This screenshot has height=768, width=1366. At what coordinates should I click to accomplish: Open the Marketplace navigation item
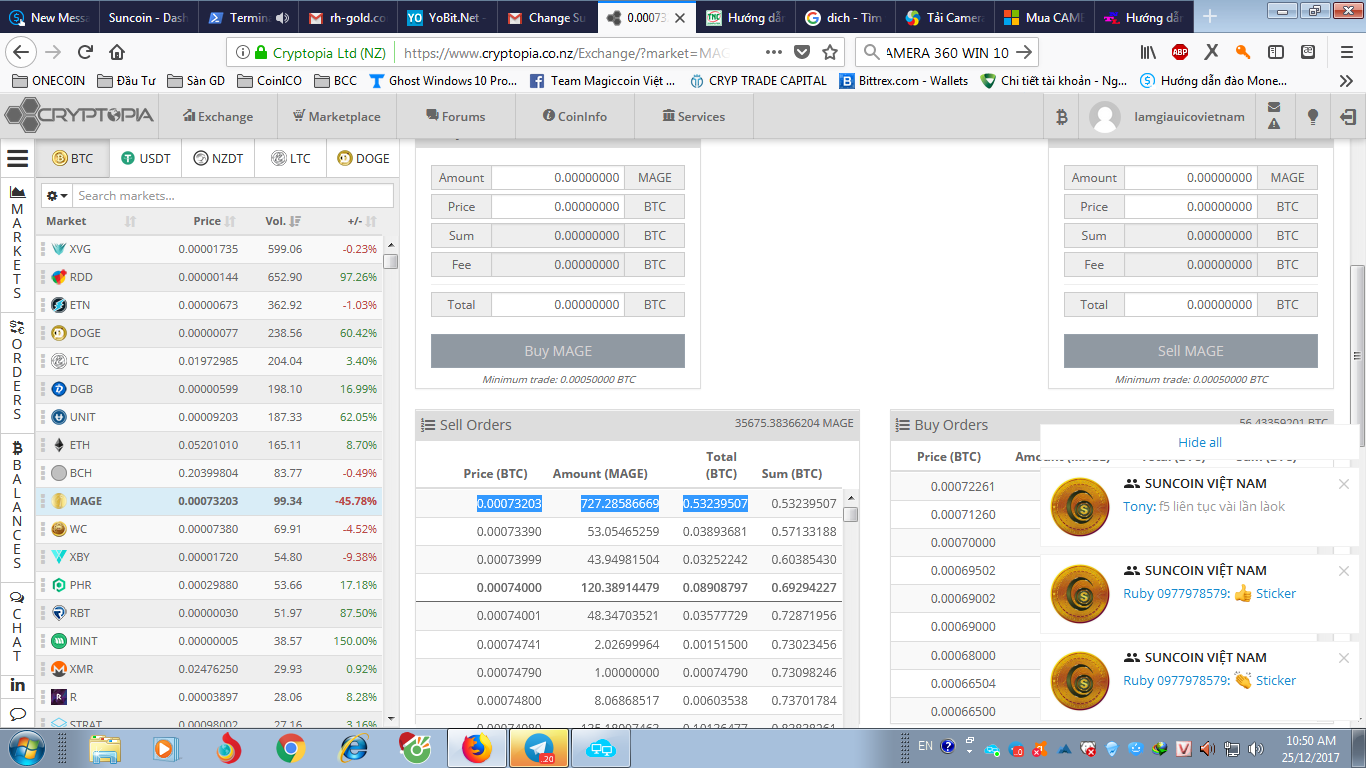pyautogui.click(x=337, y=117)
